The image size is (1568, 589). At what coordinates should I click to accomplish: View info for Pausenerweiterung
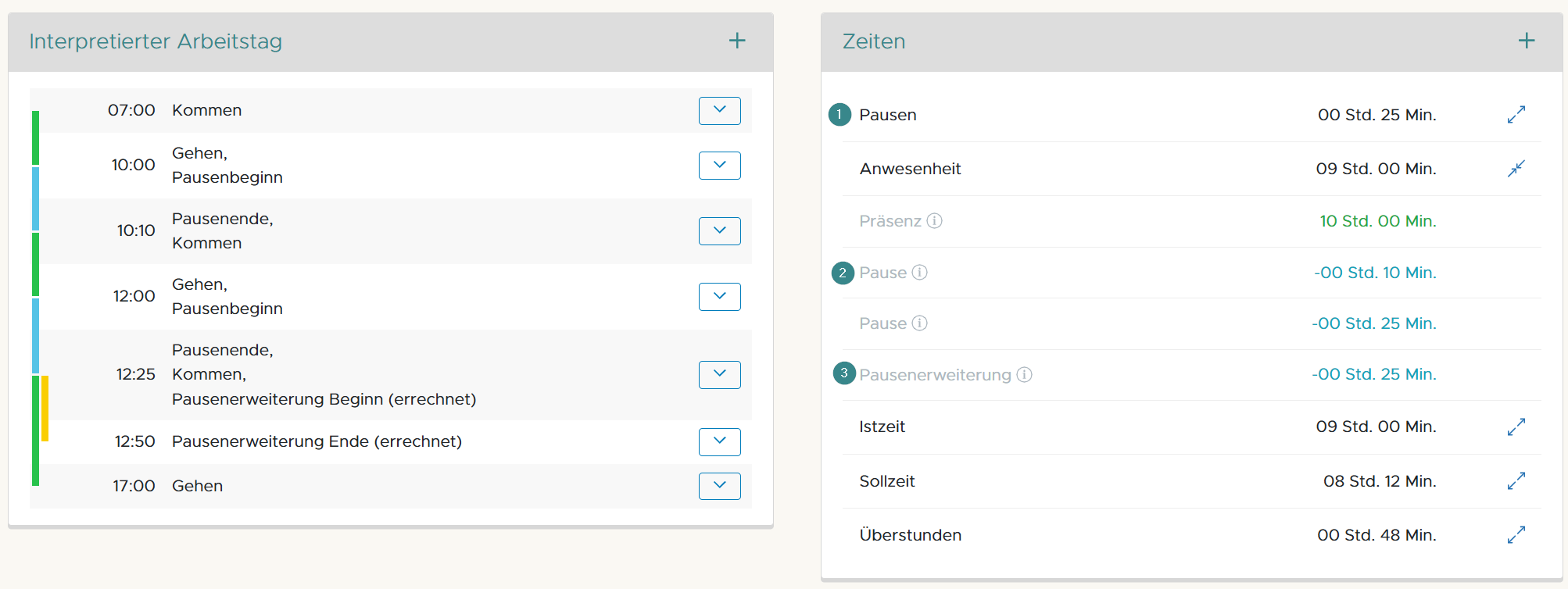tap(1025, 374)
